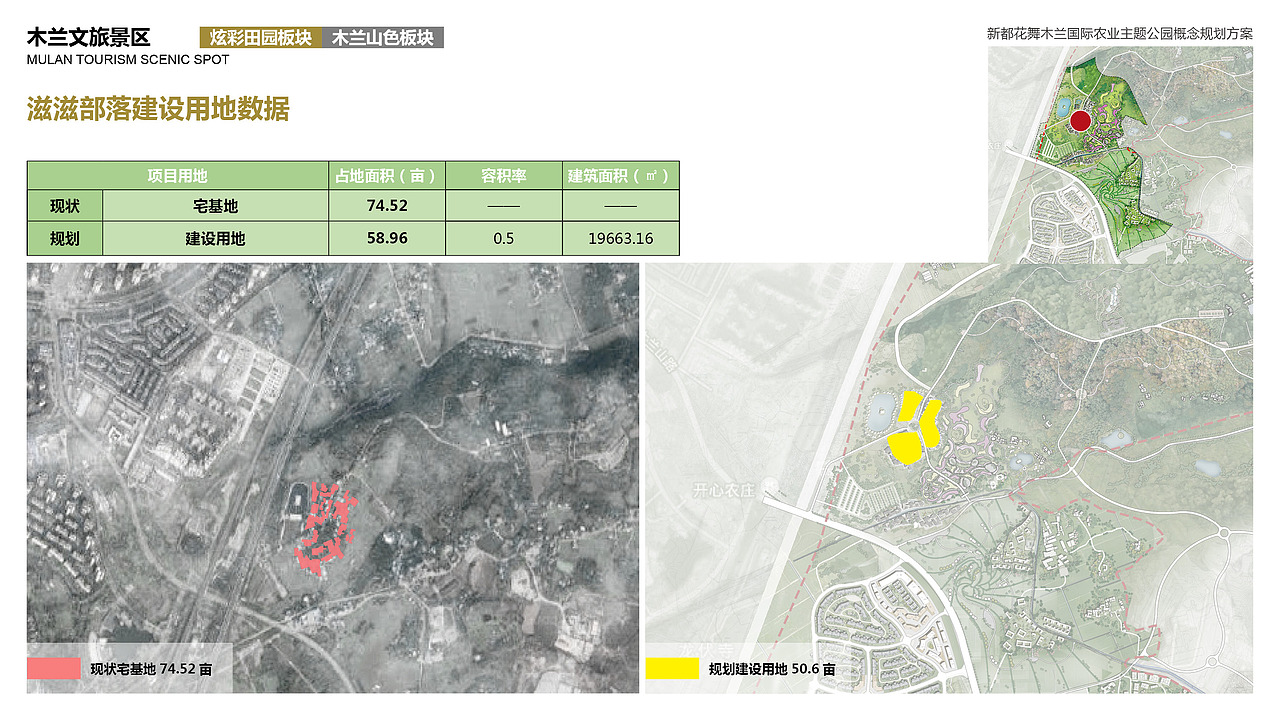Click the 19663.16 building area cell
Viewport: 1280px width, 720px height.
[x=621, y=239]
